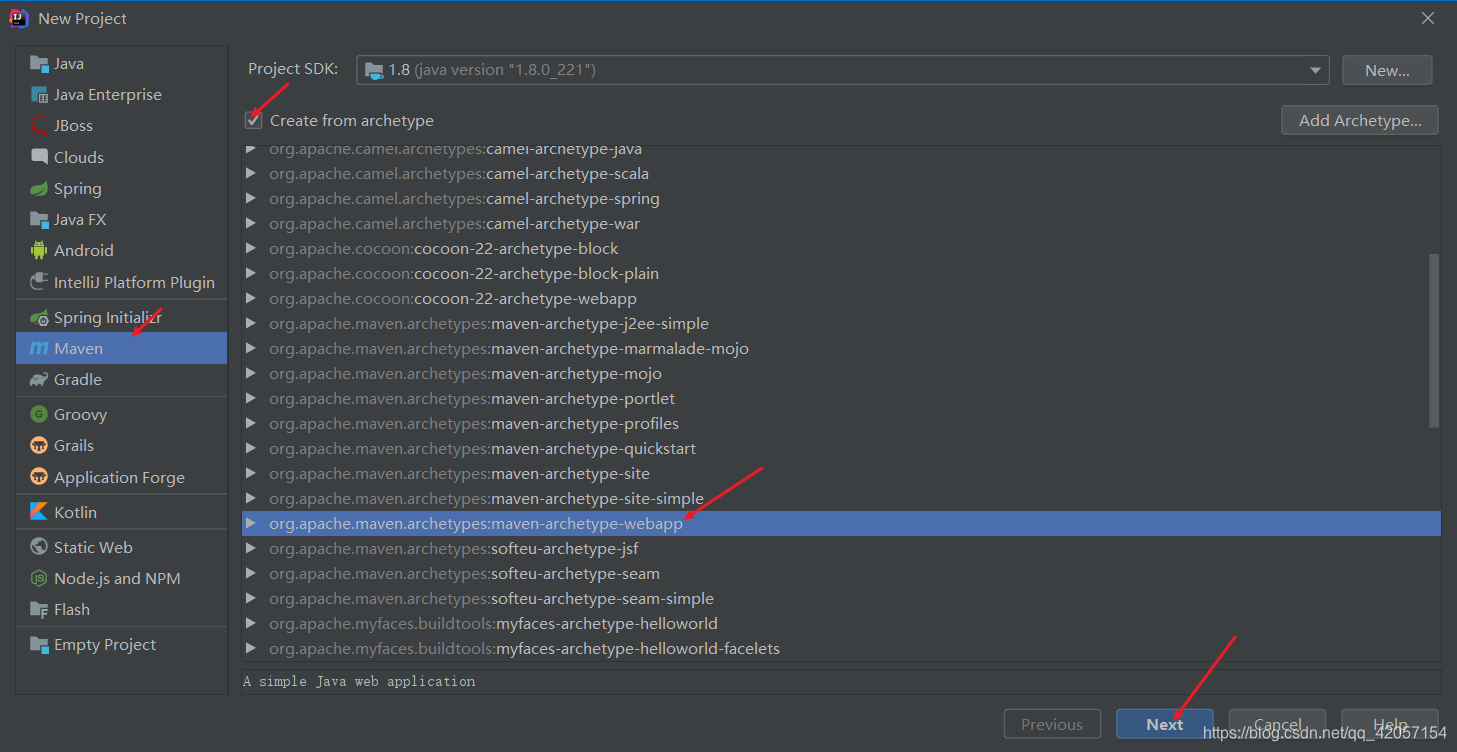1457x752 pixels.
Task: Choose Java Enterprise project type
Action: click(122, 95)
